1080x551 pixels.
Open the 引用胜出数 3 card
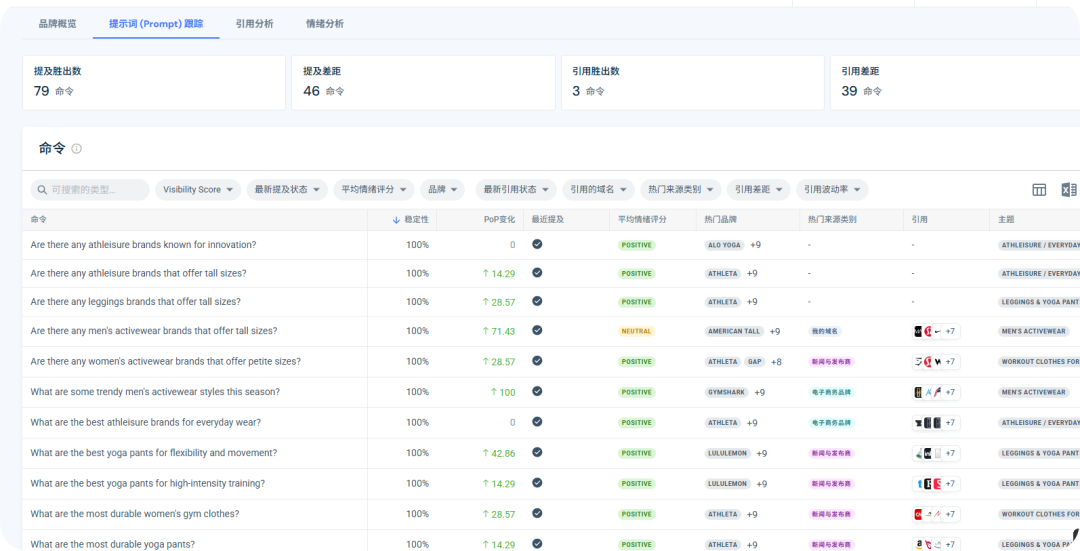tap(692, 83)
